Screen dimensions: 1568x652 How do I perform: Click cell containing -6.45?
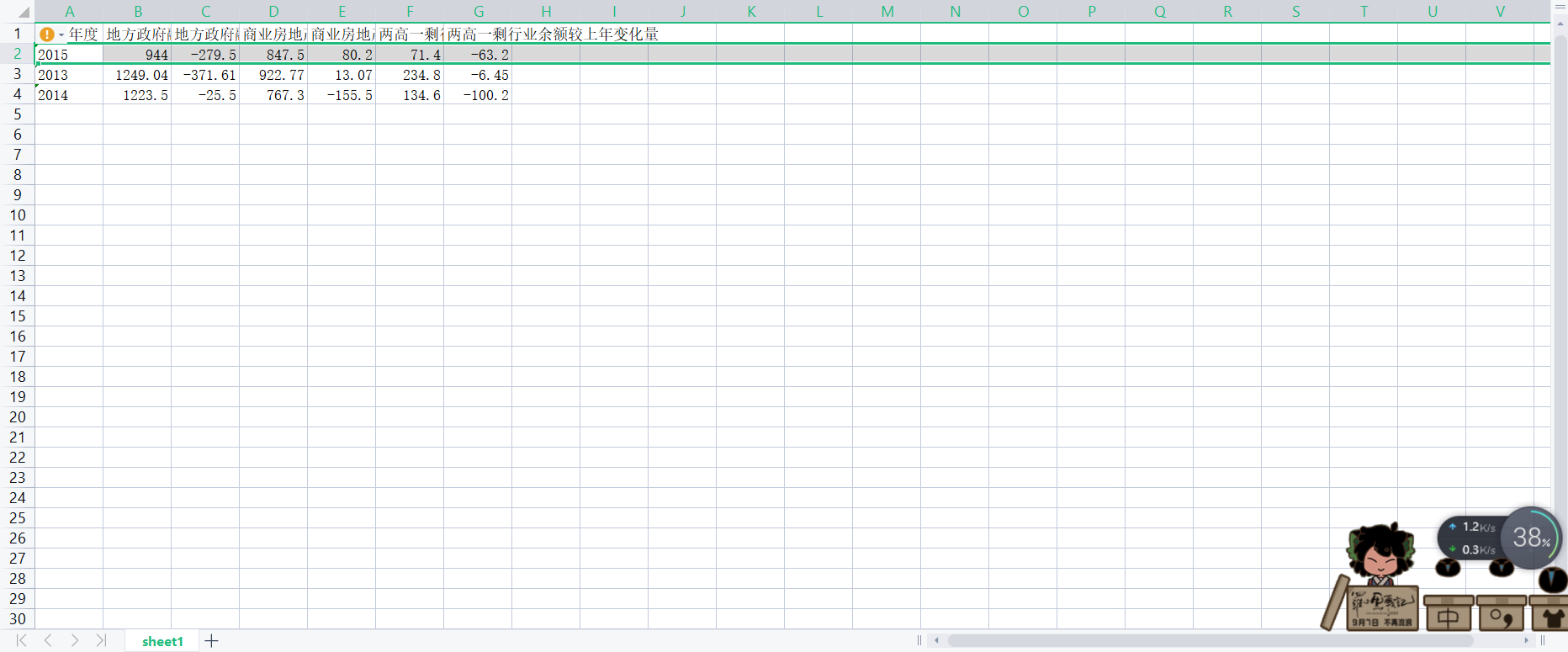point(478,75)
